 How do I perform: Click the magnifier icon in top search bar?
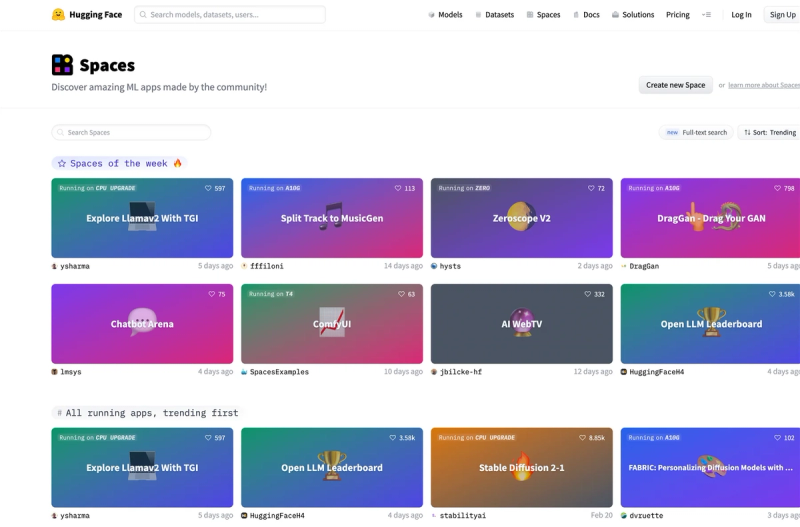click(143, 15)
